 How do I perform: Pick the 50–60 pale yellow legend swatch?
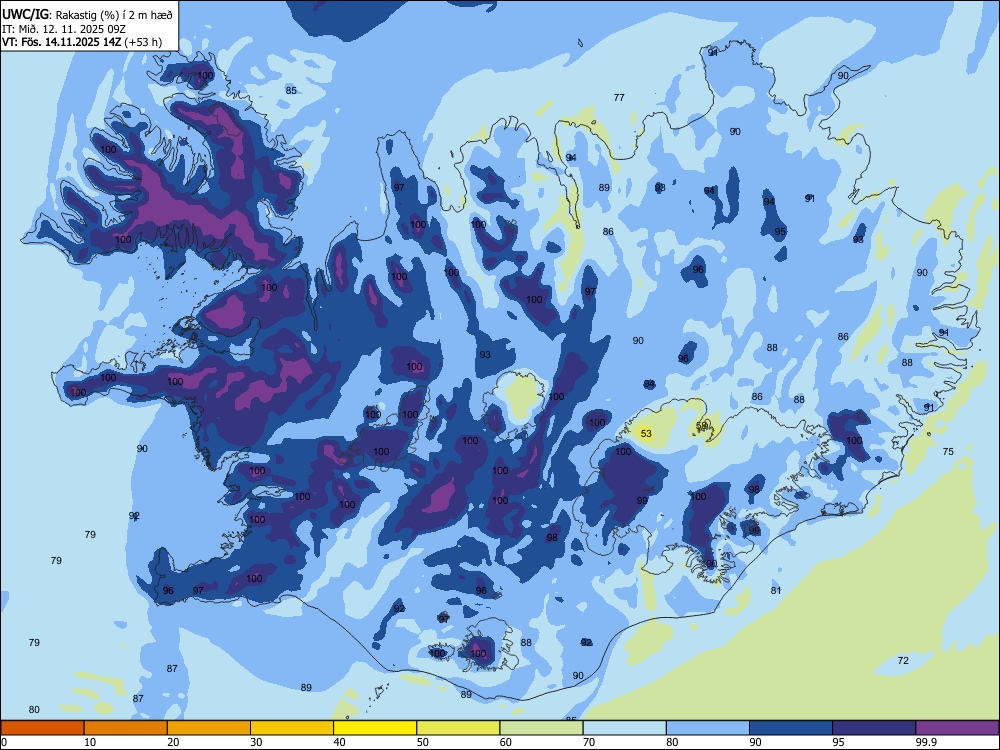coord(458,728)
